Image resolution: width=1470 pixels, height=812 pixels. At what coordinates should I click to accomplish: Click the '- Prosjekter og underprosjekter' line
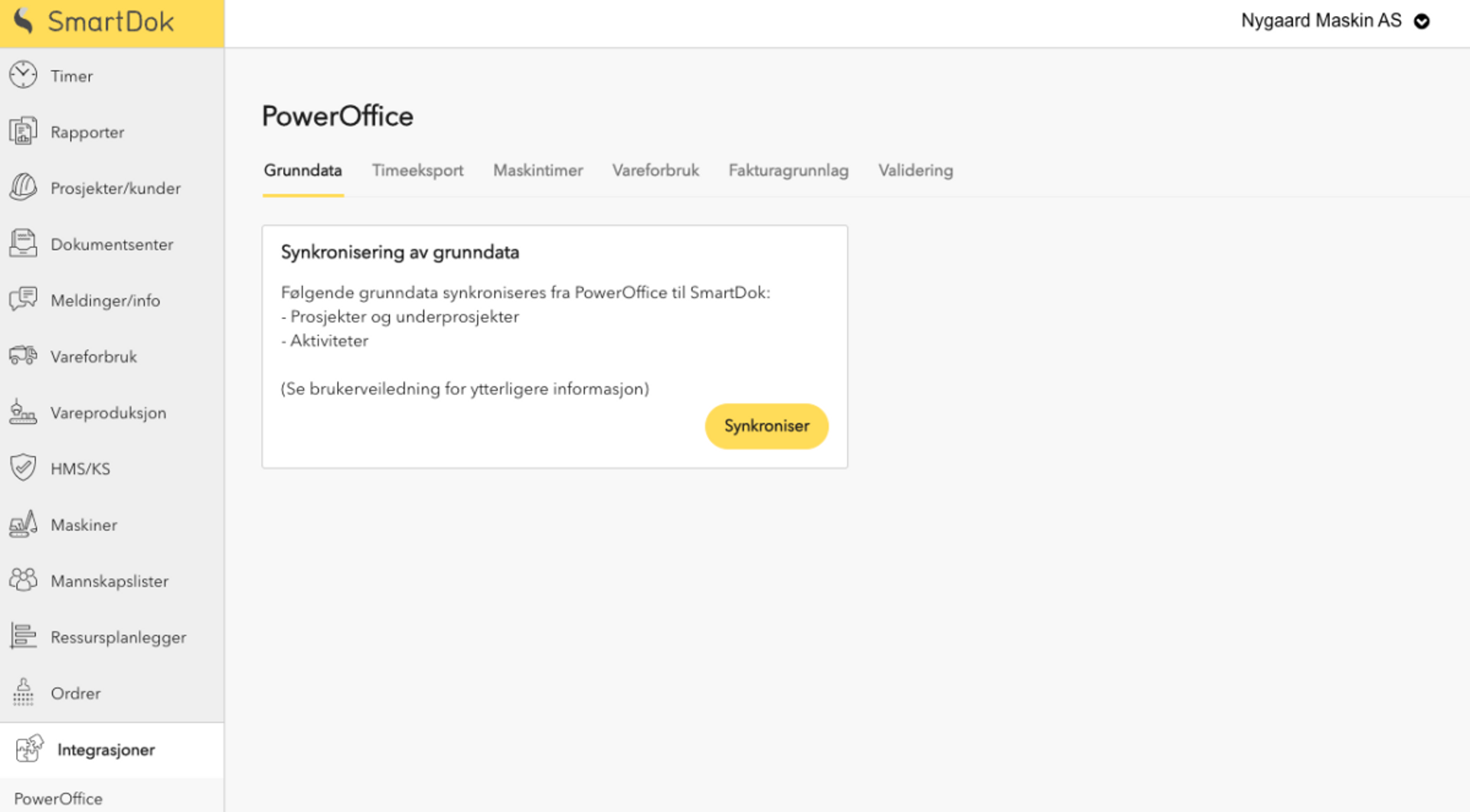click(x=400, y=317)
